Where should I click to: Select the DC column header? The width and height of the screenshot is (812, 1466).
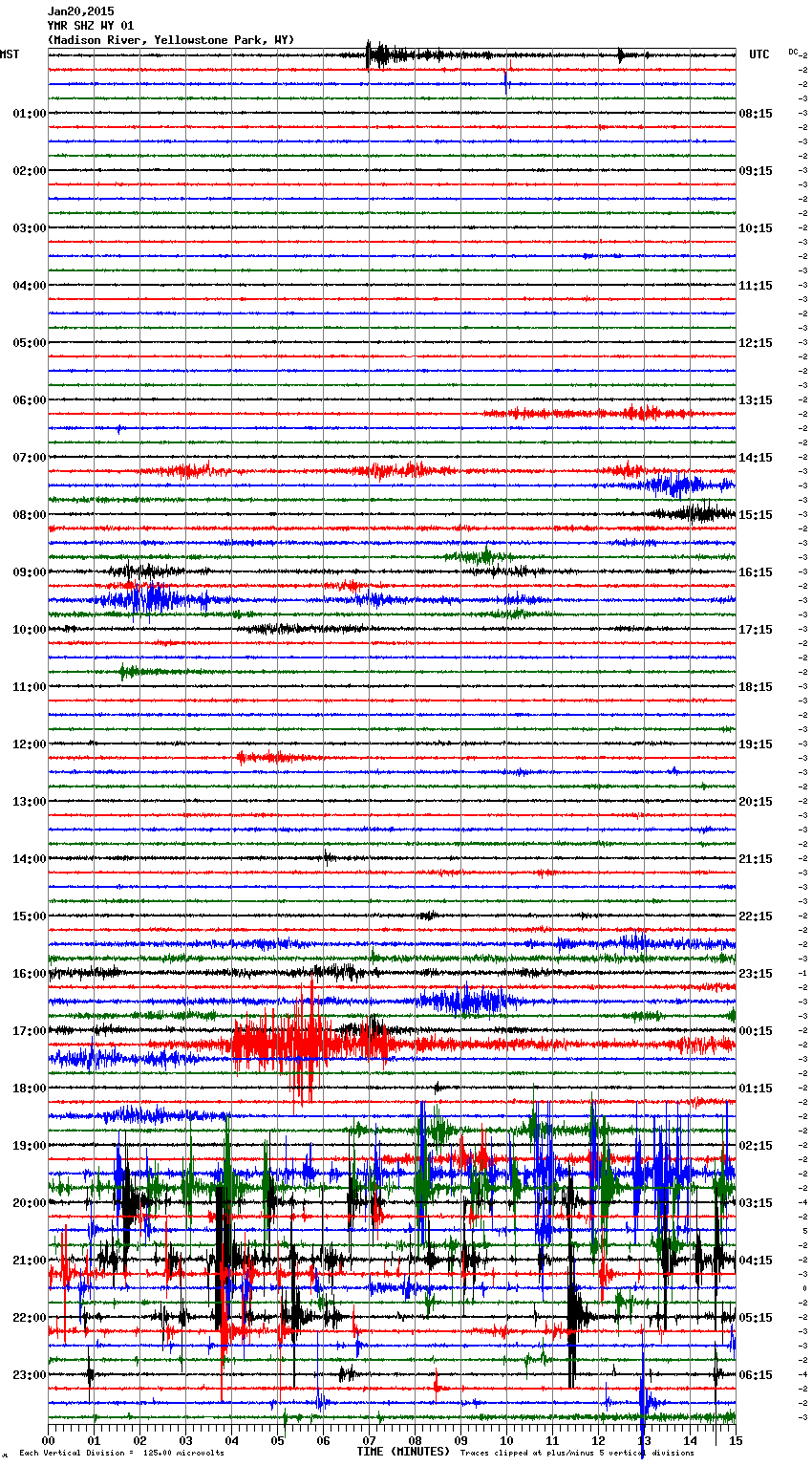coord(794,52)
